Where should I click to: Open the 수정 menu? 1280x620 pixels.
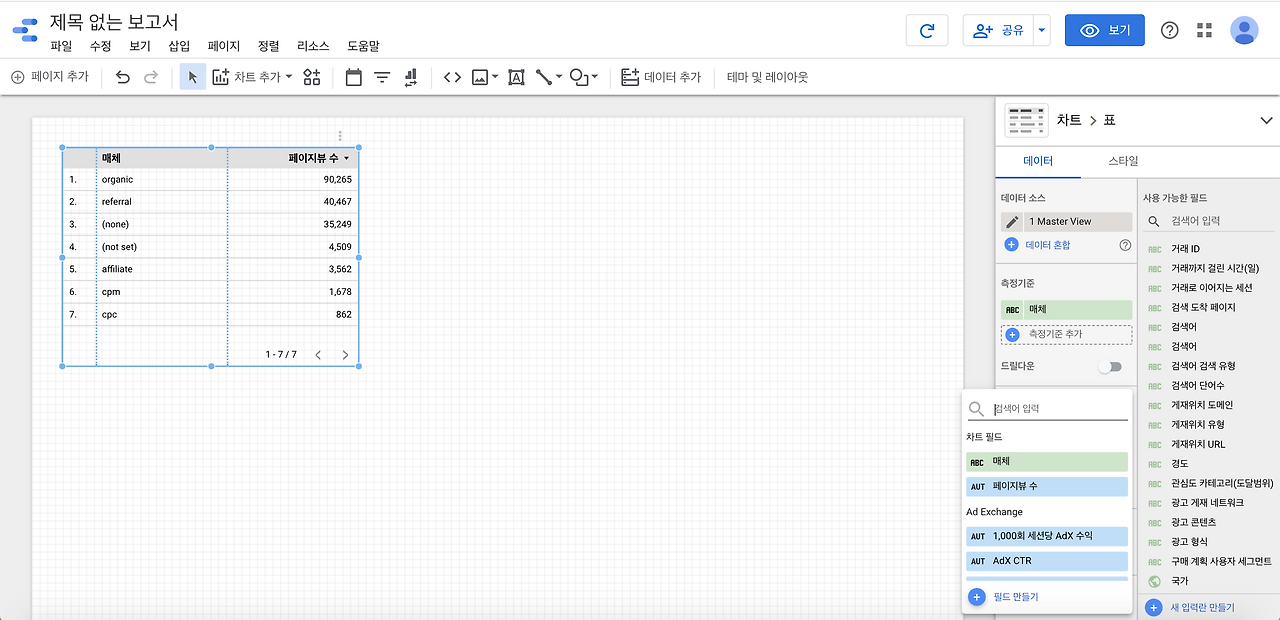(100, 46)
